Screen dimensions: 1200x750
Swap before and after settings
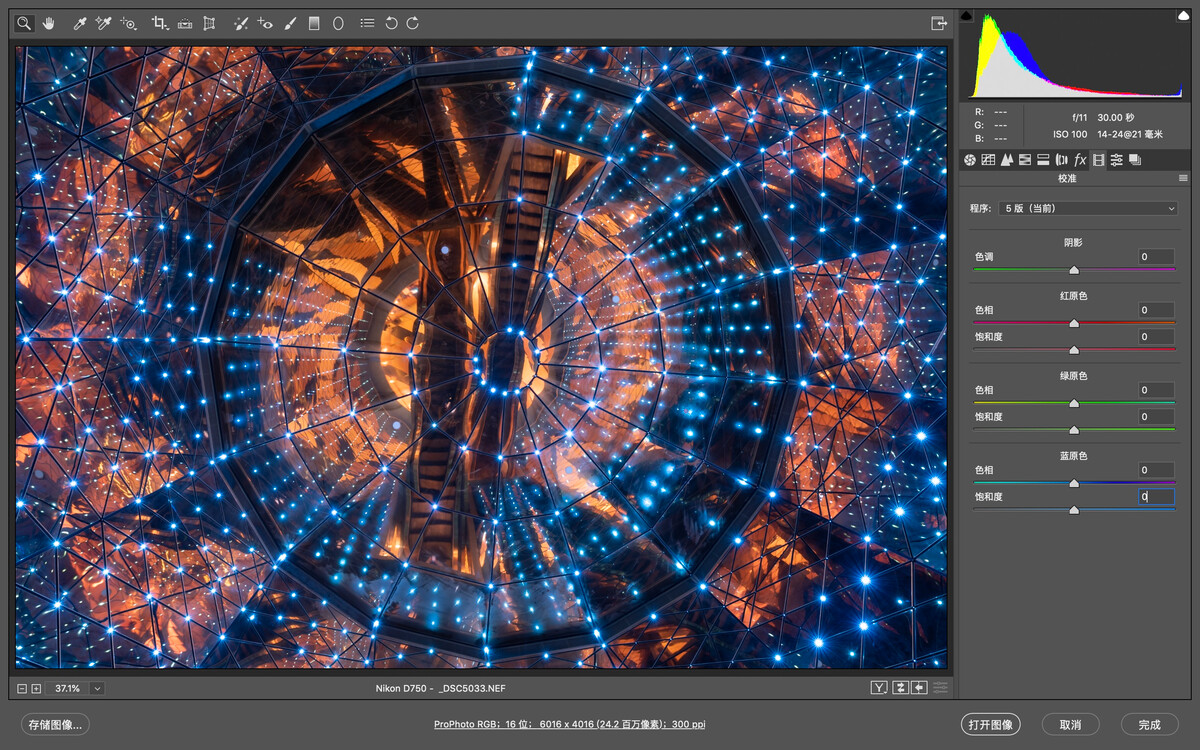click(900, 688)
